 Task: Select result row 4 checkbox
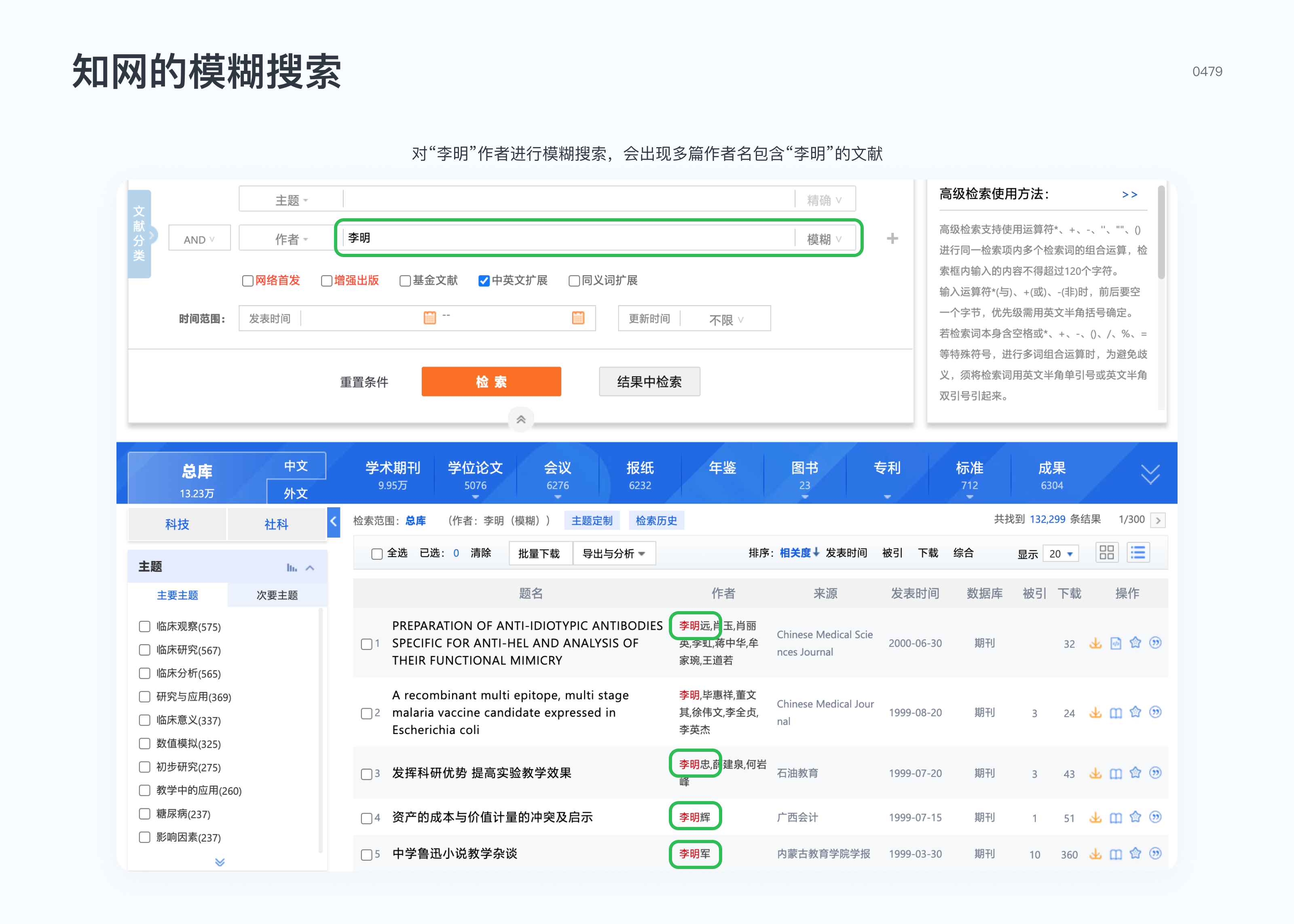coord(367,819)
